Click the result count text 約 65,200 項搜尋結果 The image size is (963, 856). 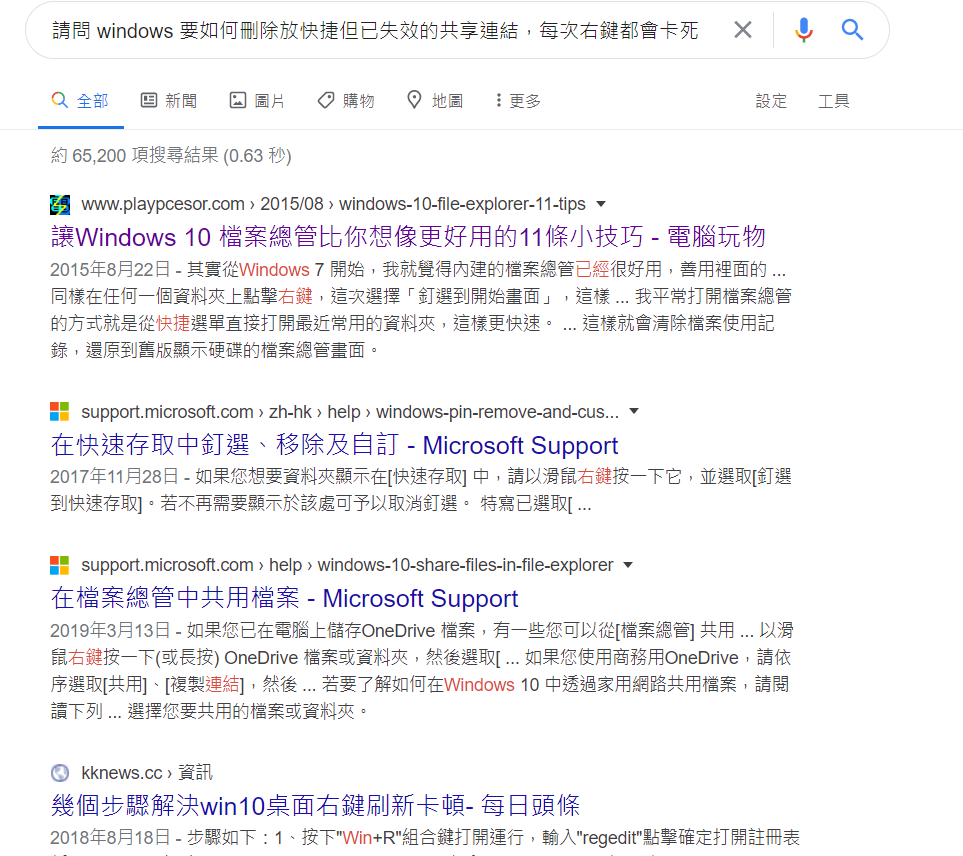pyautogui.click(x=171, y=155)
